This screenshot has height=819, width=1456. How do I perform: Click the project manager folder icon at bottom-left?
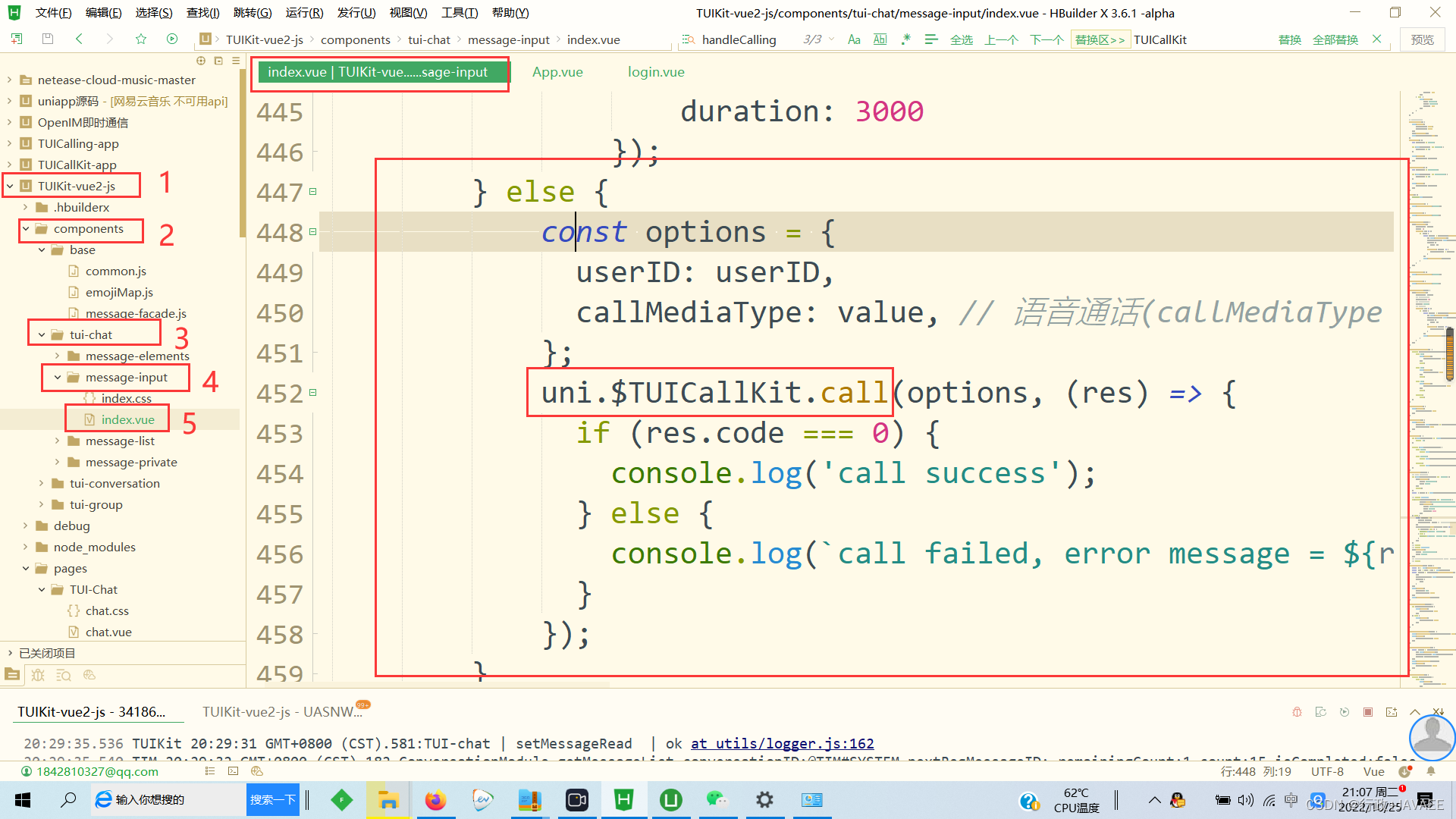click(x=12, y=674)
